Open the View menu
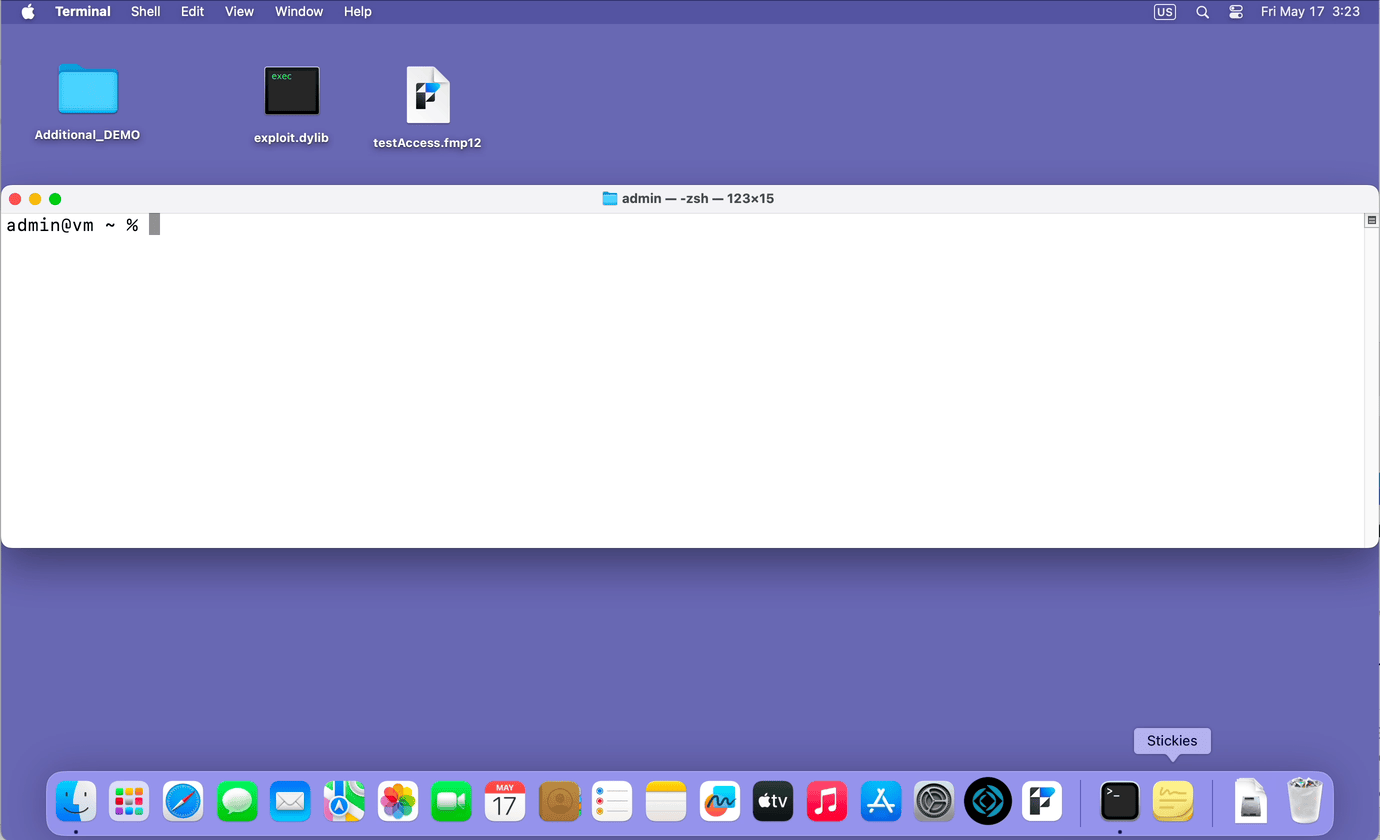The height and width of the screenshot is (840, 1380). (x=239, y=12)
